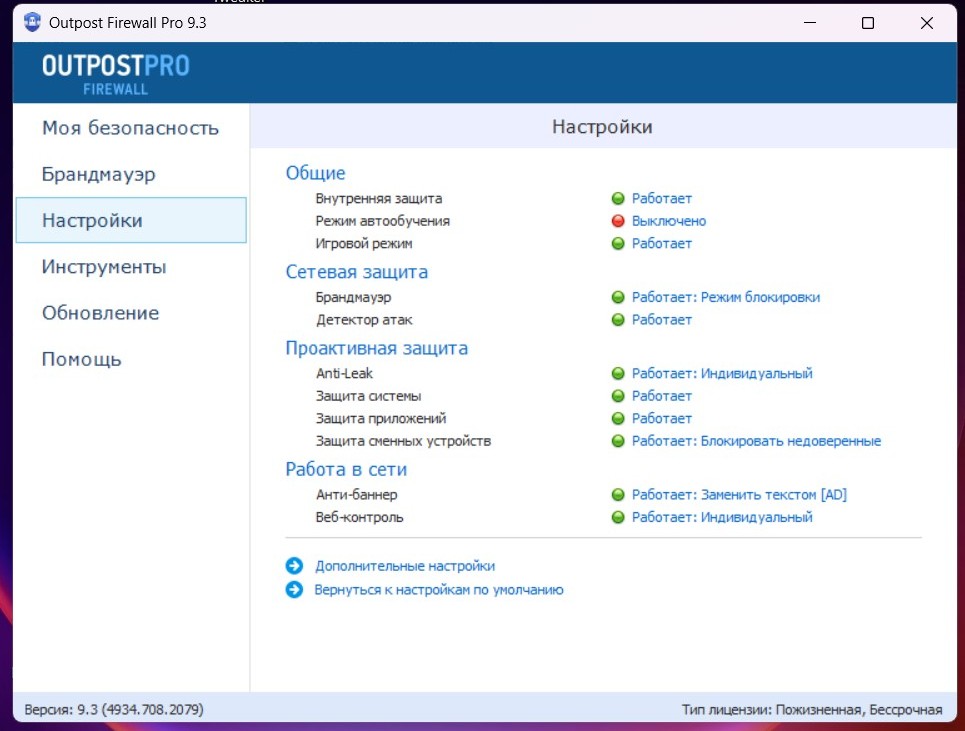Click red status dot for Режим автообучения
965x731 pixels.
618,221
